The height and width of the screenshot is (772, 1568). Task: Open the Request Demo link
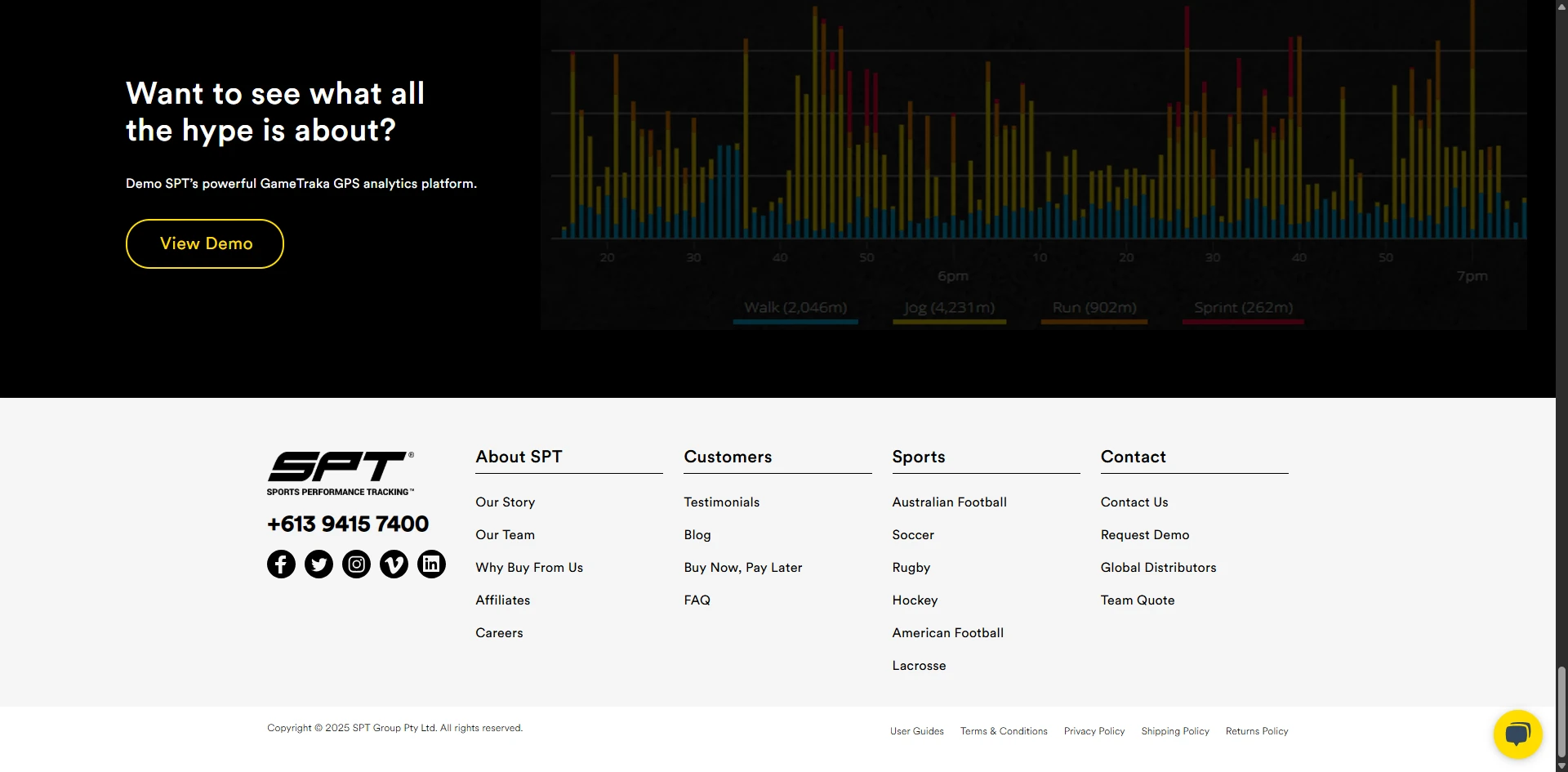pos(1144,535)
